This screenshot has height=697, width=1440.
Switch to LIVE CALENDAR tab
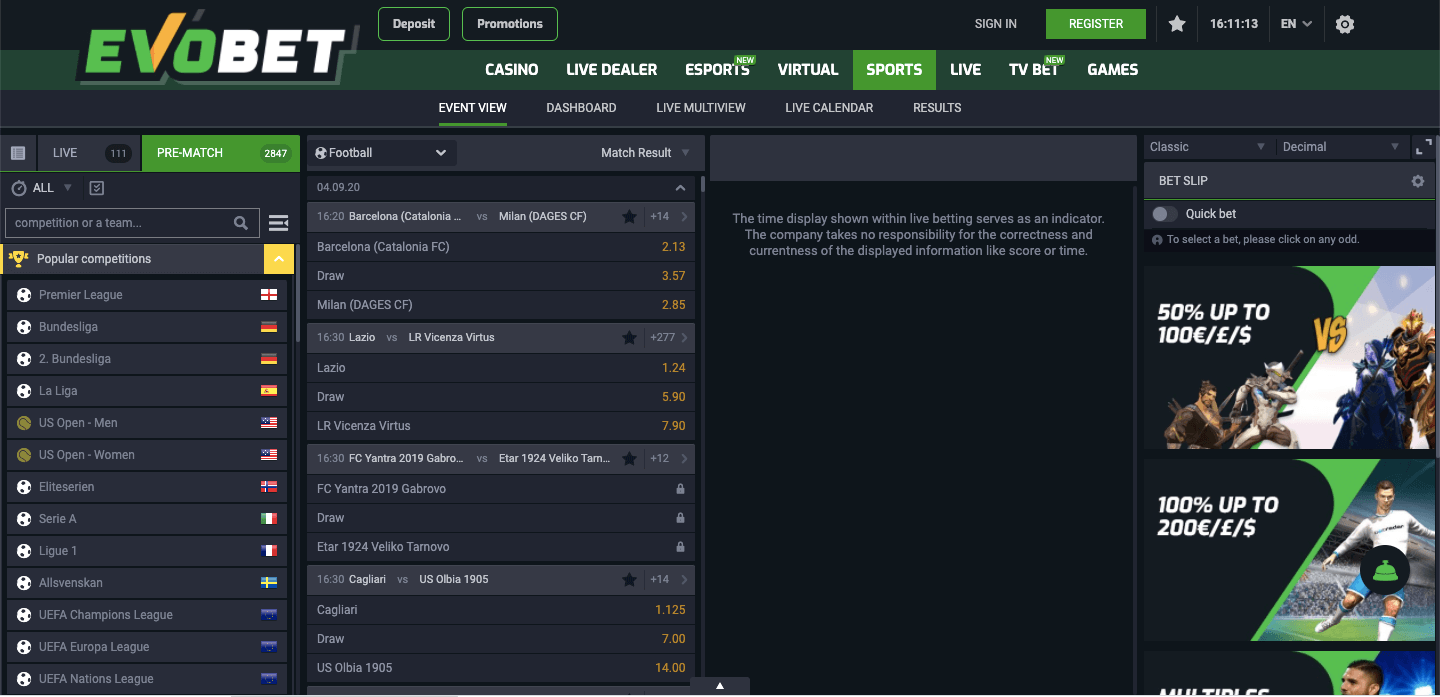coord(829,108)
